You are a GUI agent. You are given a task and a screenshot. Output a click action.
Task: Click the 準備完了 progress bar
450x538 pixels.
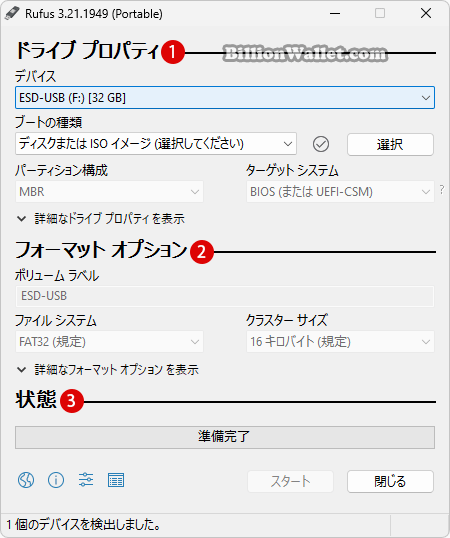coord(225,437)
